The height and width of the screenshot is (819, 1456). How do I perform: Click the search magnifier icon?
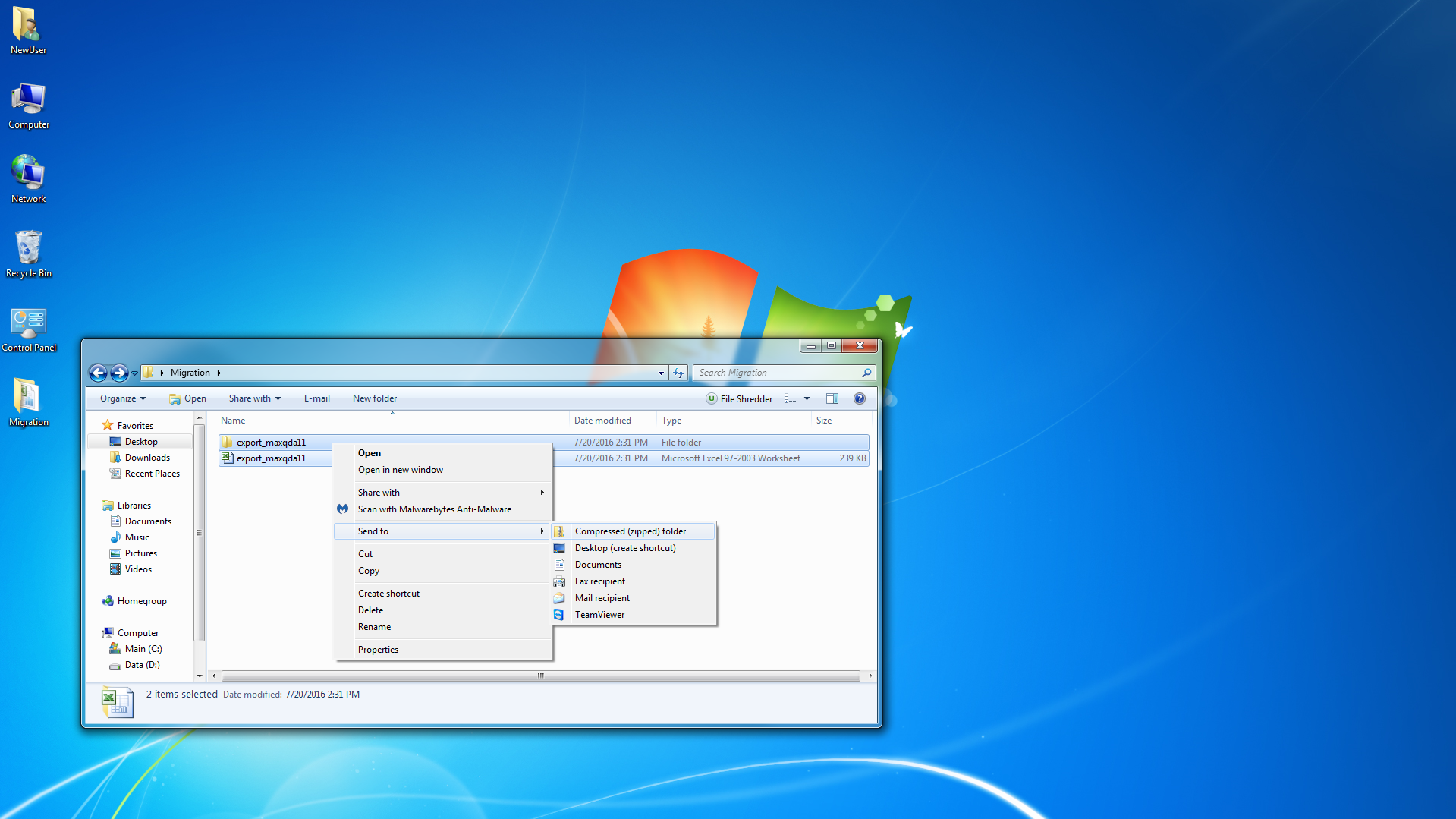point(866,373)
